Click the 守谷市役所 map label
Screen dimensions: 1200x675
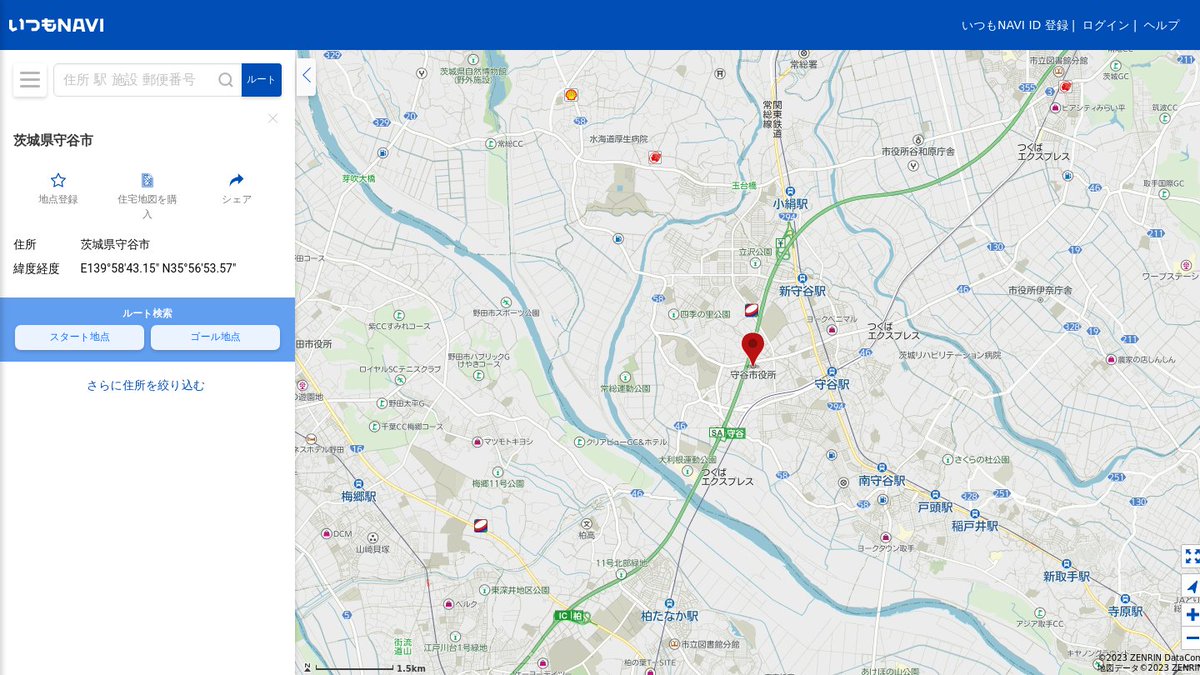coord(753,375)
